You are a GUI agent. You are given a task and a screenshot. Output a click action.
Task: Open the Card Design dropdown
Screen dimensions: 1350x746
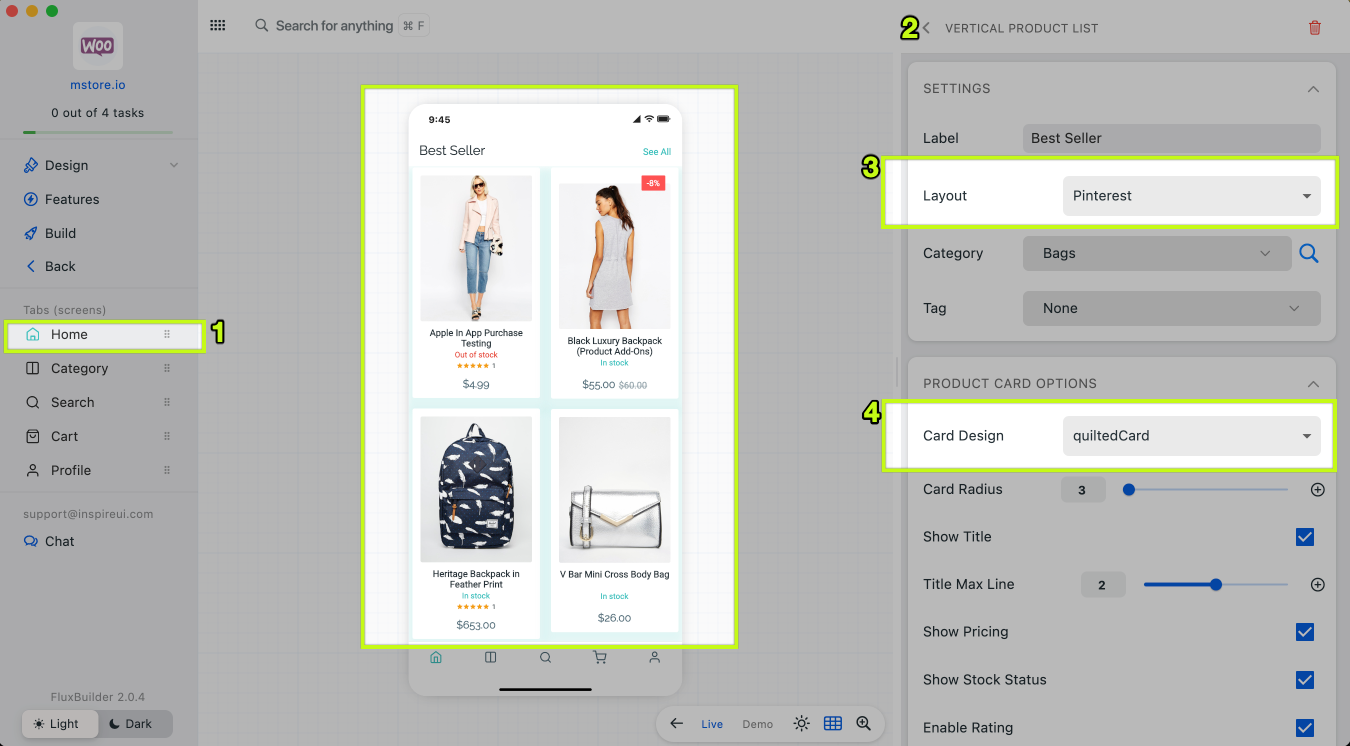[x=1190, y=436]
